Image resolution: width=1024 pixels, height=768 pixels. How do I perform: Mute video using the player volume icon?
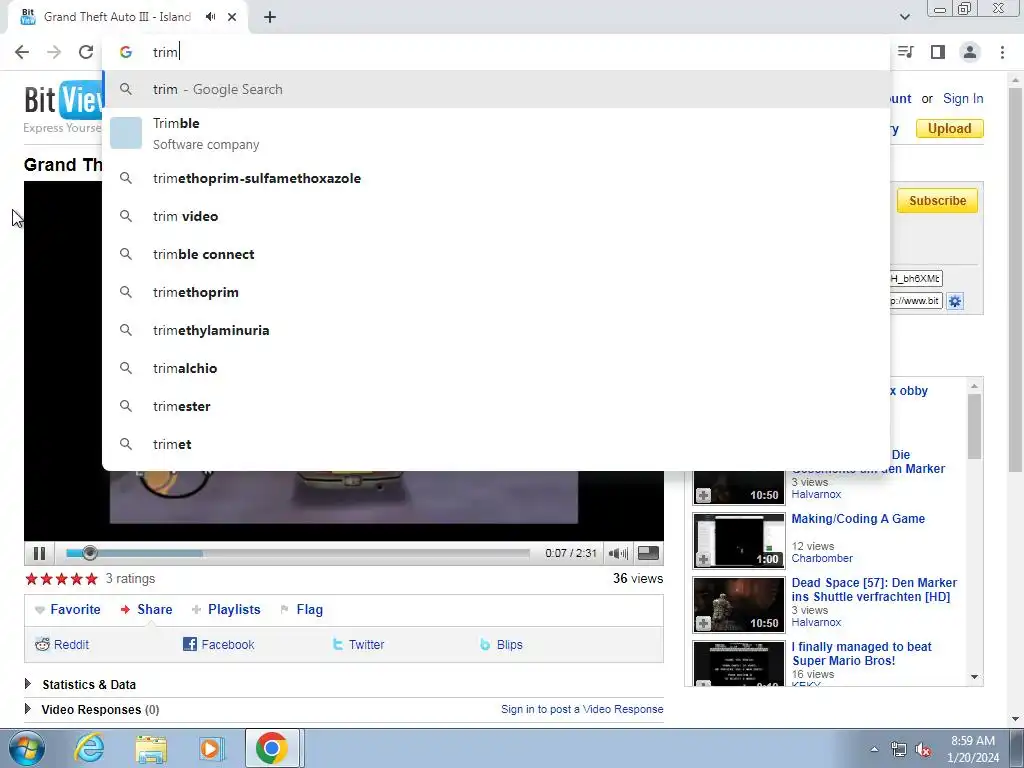pos(618,553)
